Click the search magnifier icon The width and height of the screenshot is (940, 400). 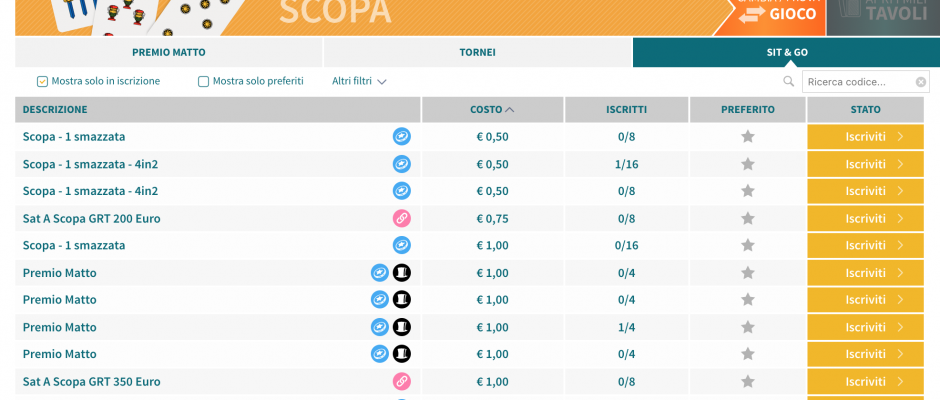click(x=789, y=82)
